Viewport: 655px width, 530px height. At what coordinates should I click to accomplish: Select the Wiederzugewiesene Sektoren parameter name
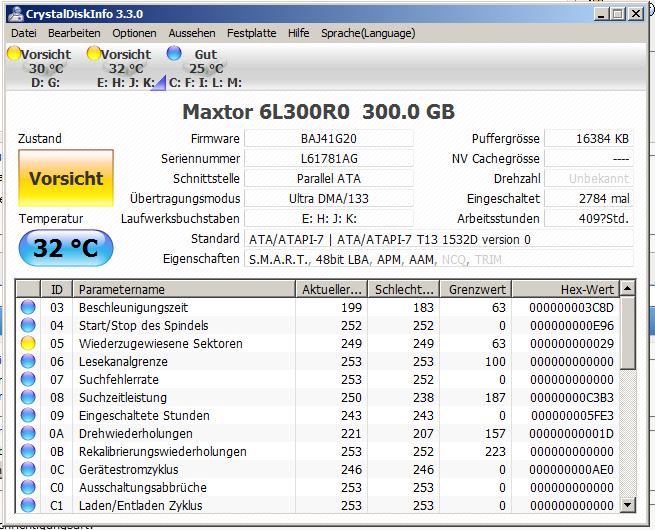[x=160, y=343]
